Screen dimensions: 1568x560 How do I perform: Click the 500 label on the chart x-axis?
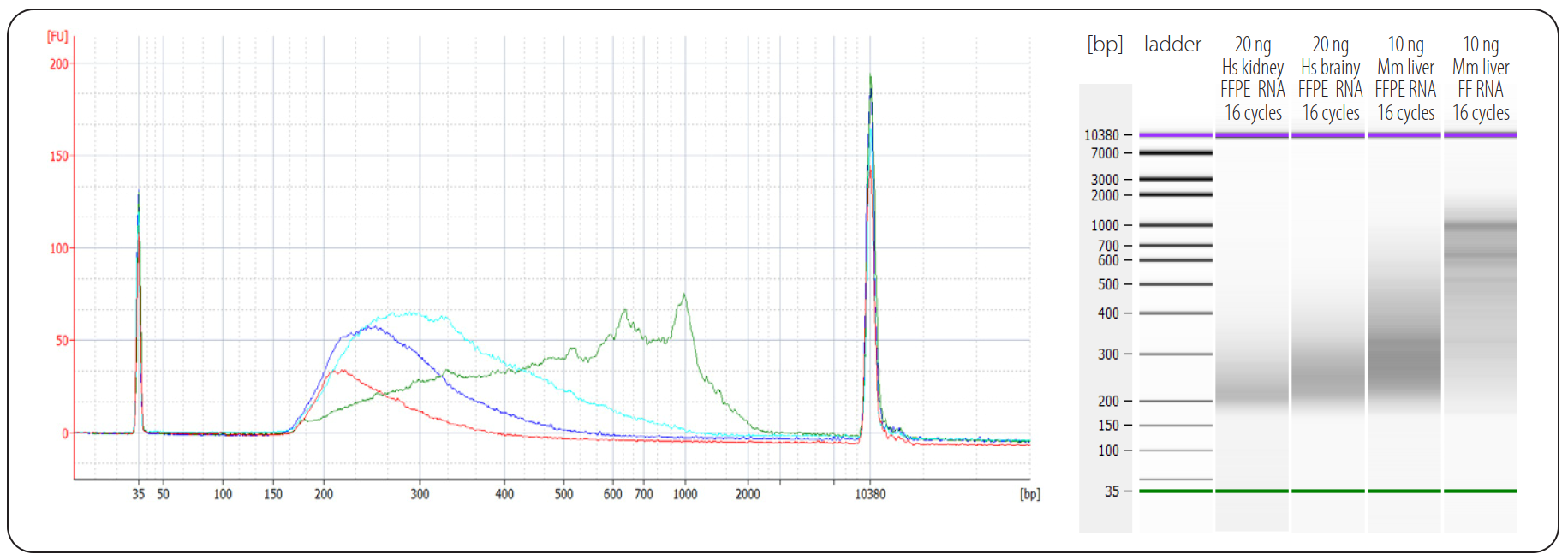click(x=563, y=494)
